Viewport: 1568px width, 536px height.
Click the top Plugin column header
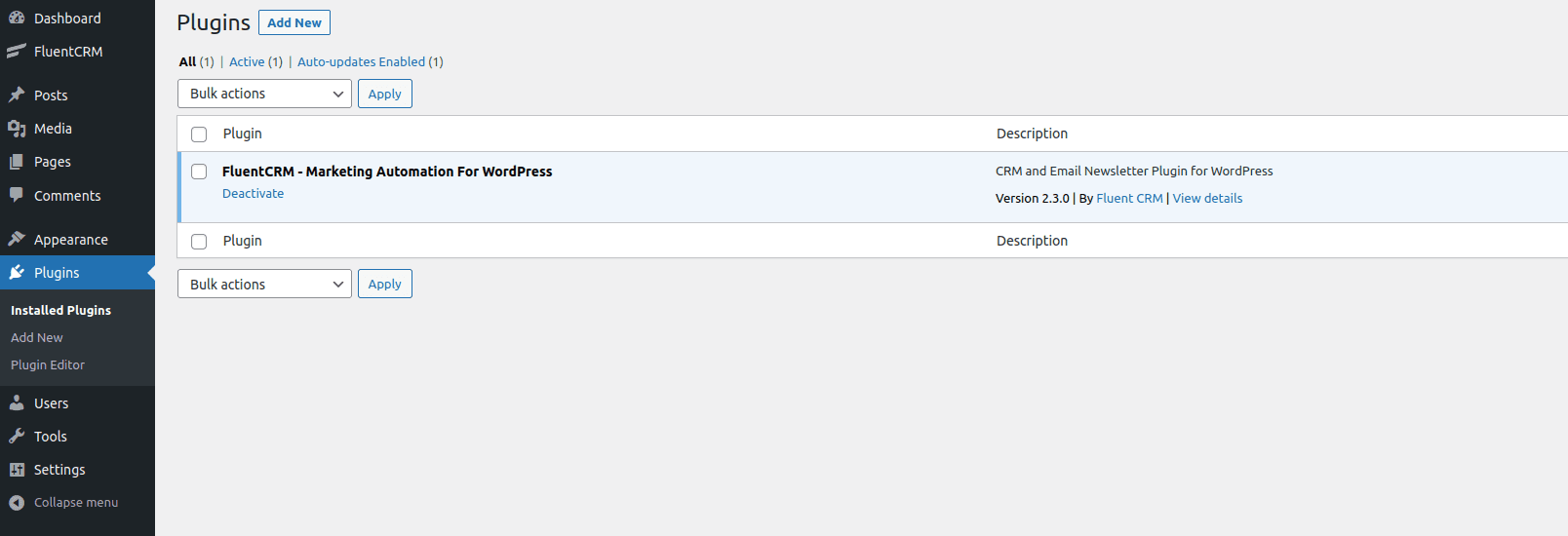click(242, 134)
